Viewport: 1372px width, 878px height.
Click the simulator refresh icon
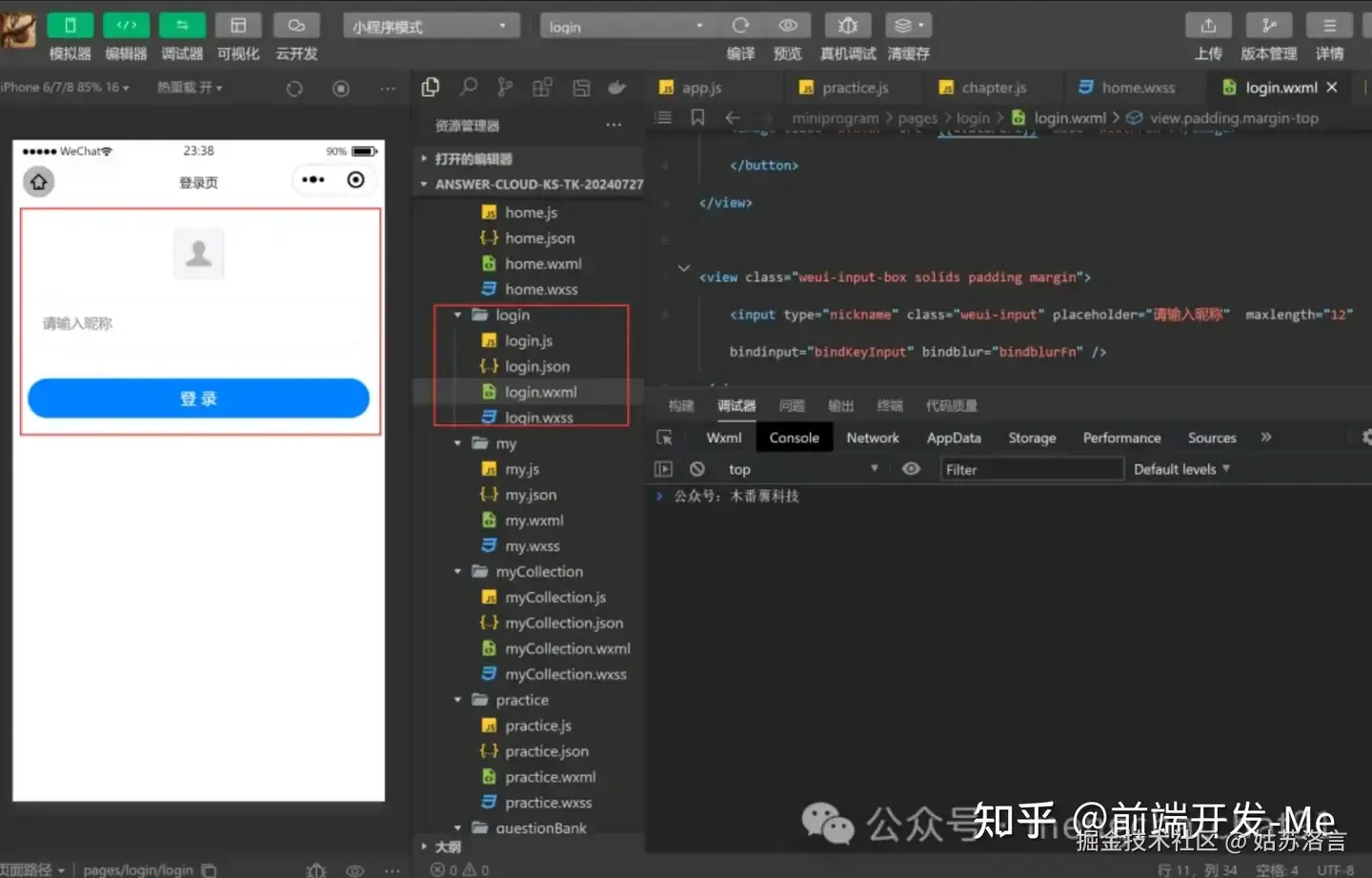click(294, 88)
